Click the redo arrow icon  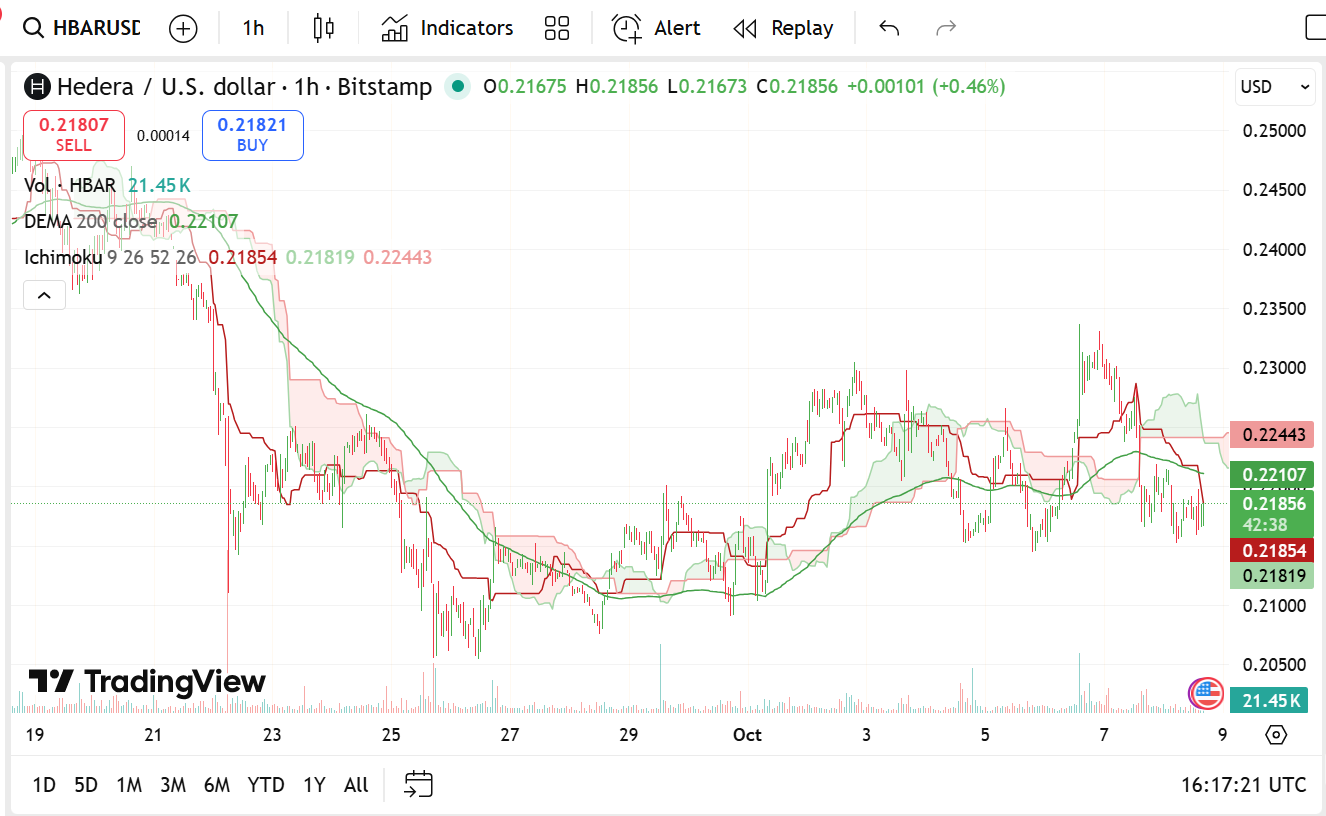click(x=945, y=28)
